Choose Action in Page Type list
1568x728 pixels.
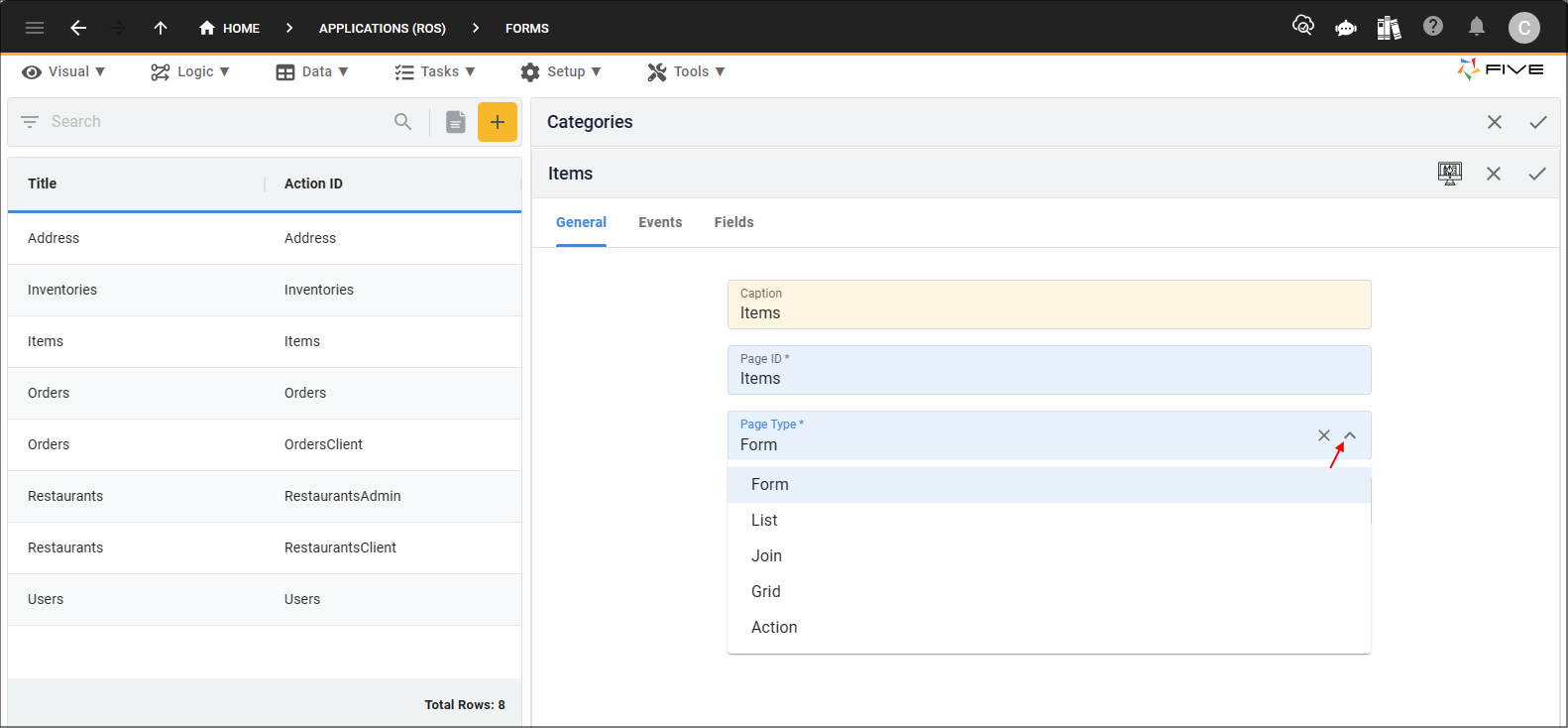click(x=1049, y=628)
